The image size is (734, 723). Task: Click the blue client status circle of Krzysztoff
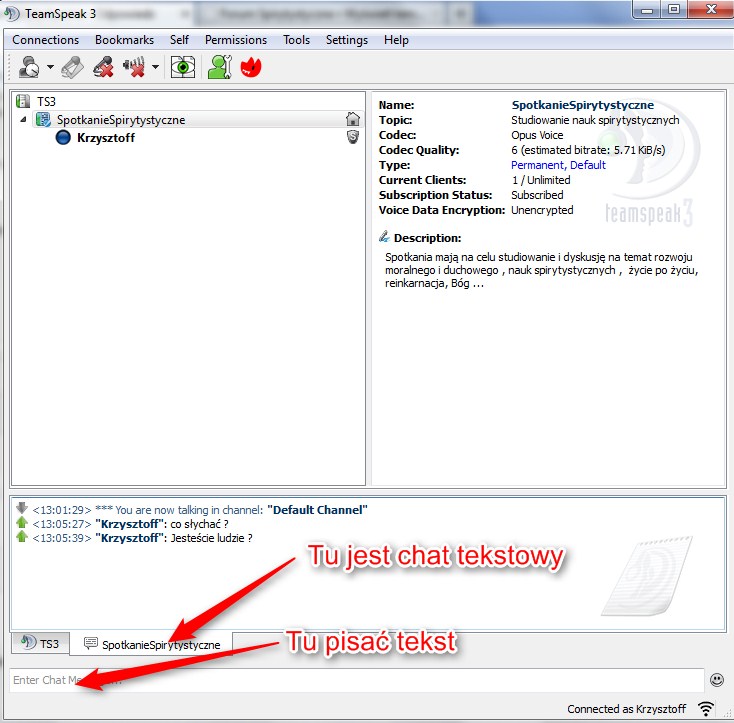pos(63,138)
